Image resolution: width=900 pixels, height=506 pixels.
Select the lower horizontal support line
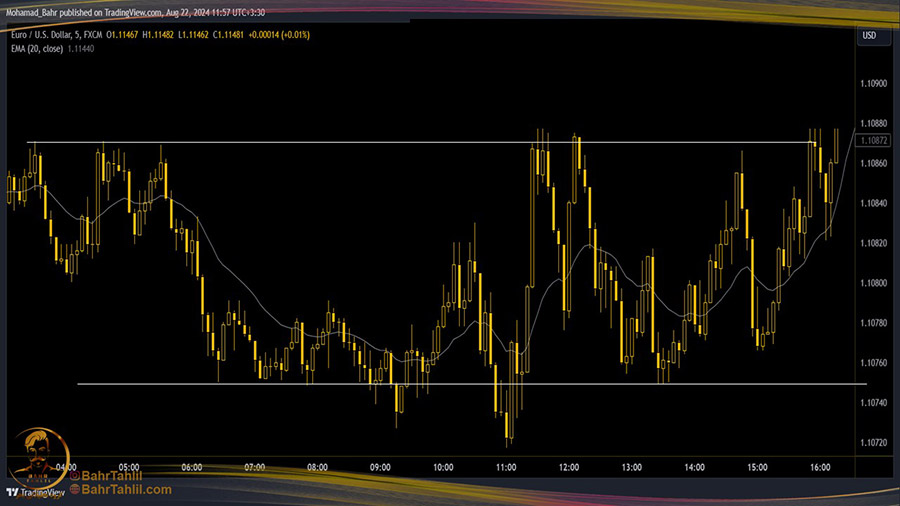click(300, 384)
